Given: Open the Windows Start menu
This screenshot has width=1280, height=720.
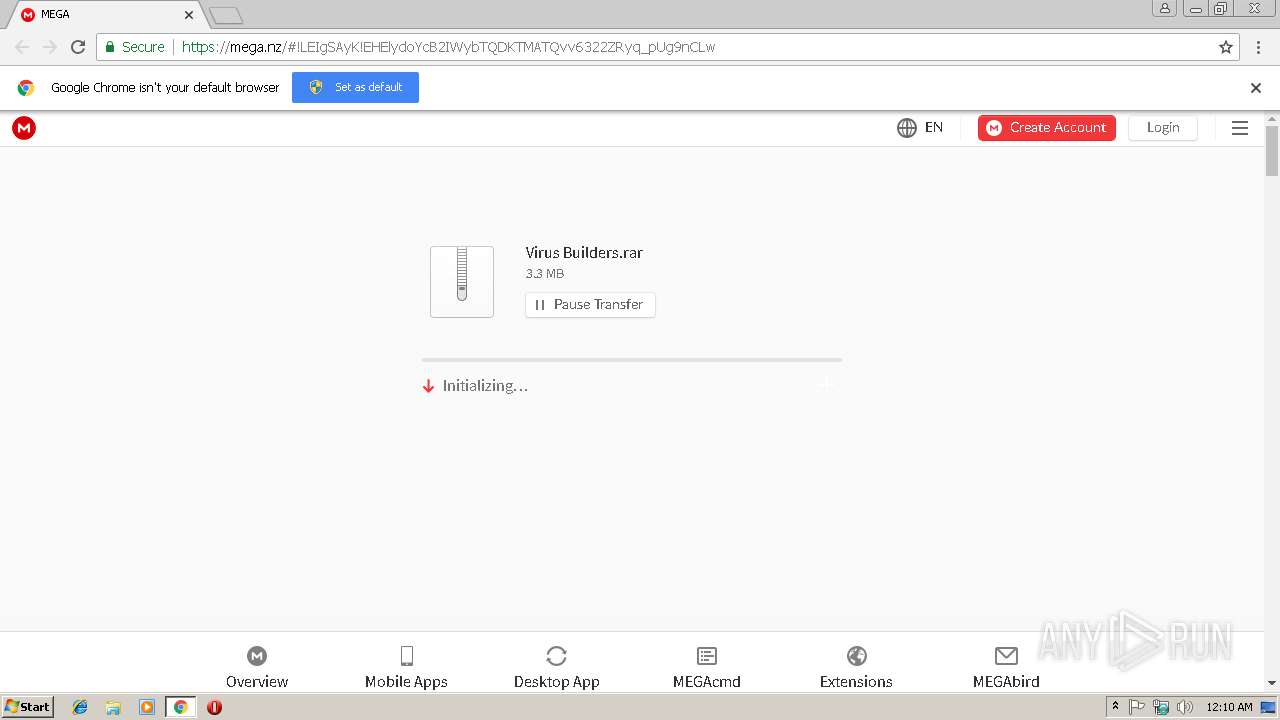Looking at the screenshot, I should click(28, 707).
